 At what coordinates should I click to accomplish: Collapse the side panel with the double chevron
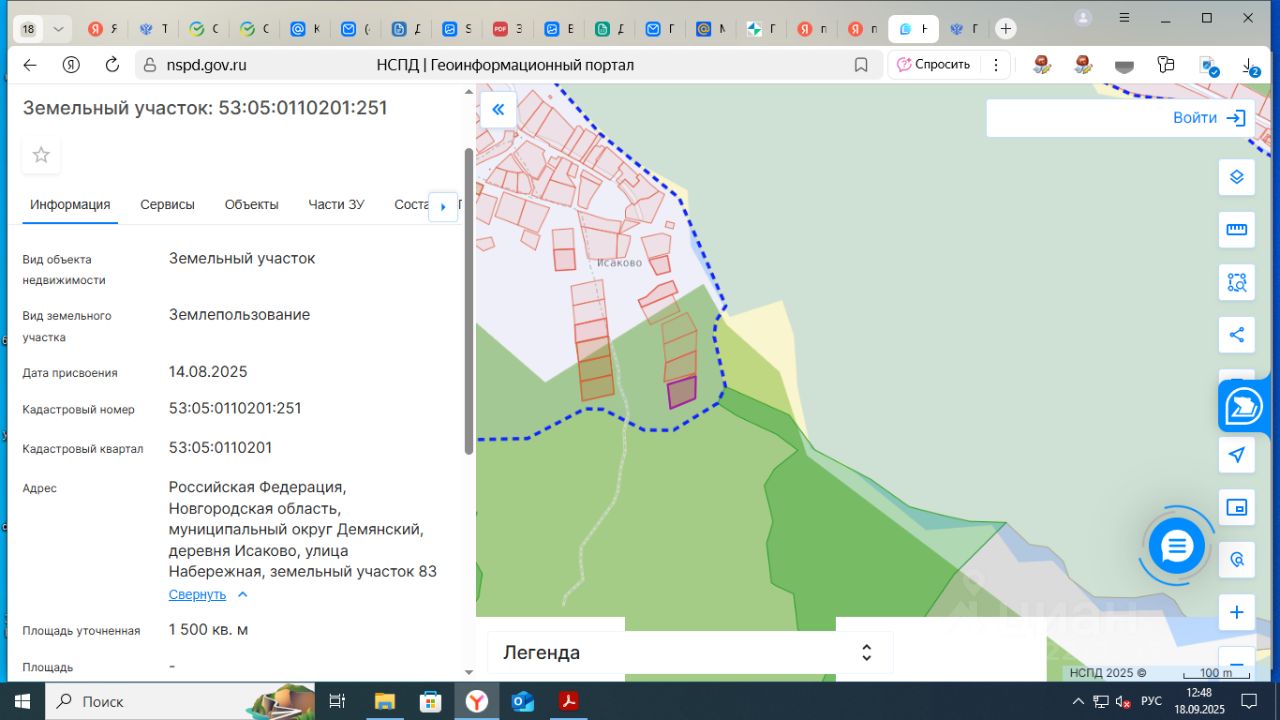point(498,110)
